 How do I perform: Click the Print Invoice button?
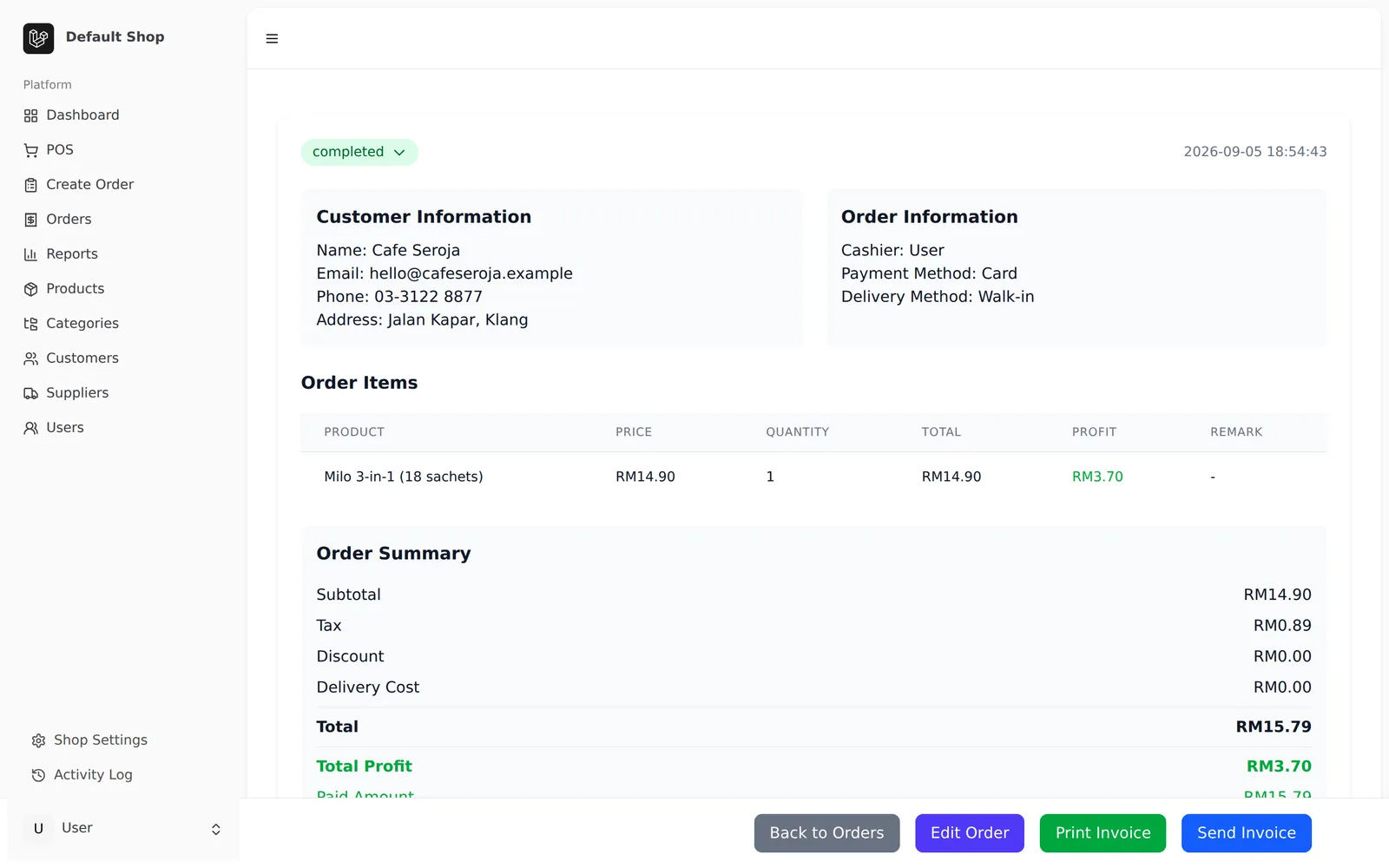pyautogui.click(x=1103, y=833)
